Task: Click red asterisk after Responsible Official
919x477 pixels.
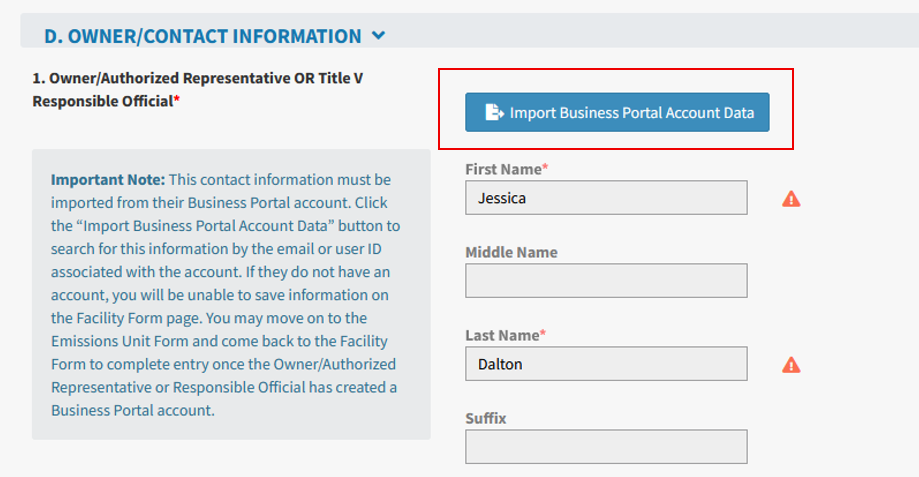Action: click(177, 101)
